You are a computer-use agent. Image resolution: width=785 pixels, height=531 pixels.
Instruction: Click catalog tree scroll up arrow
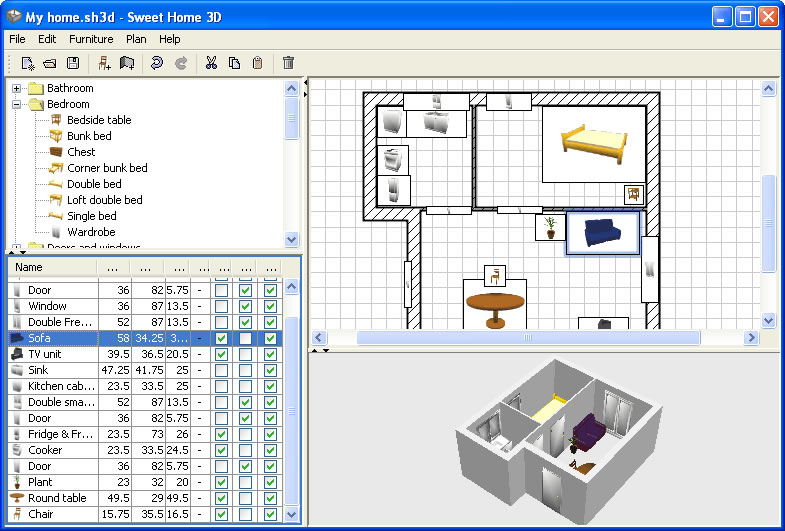[x=291, y=89]
